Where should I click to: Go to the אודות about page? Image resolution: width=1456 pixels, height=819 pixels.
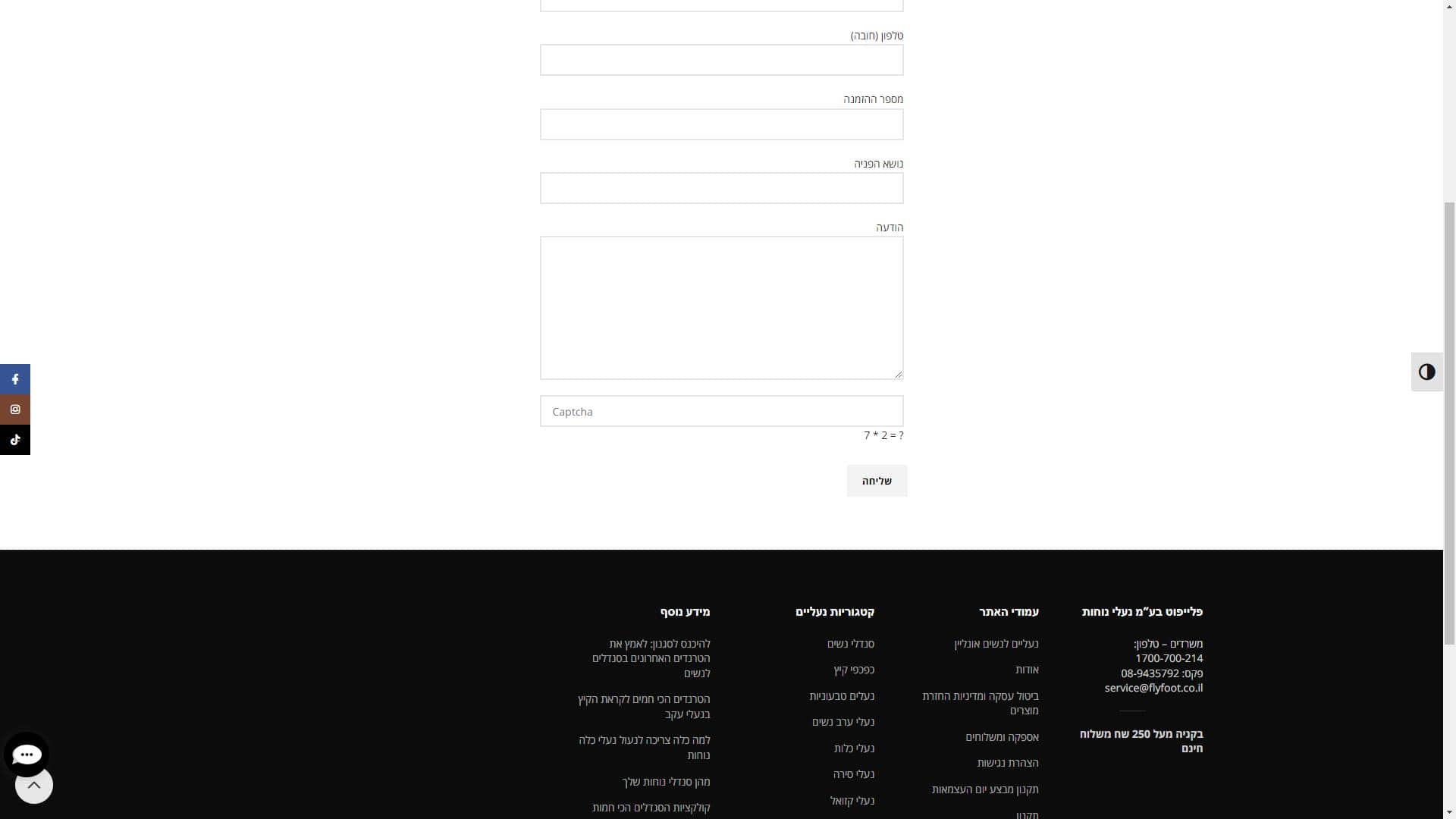click(x=1027, y=670)
